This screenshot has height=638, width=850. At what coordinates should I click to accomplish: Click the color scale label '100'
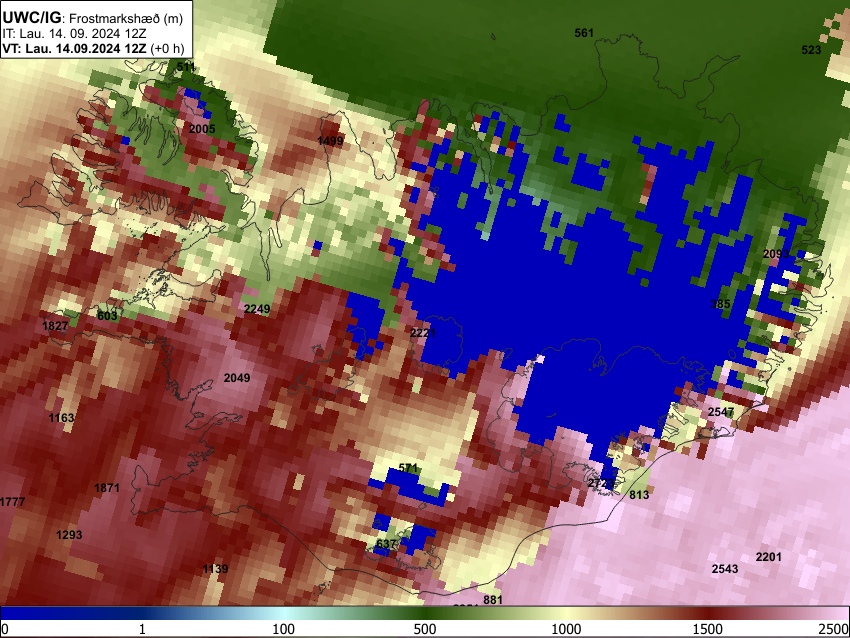(284, 629)
